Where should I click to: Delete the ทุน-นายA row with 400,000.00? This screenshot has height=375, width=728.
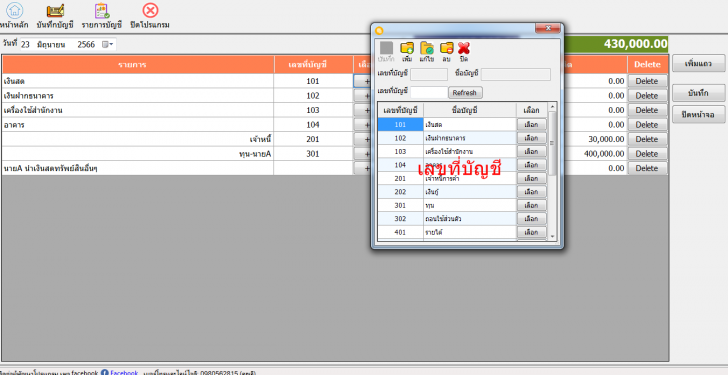(647, 154)
